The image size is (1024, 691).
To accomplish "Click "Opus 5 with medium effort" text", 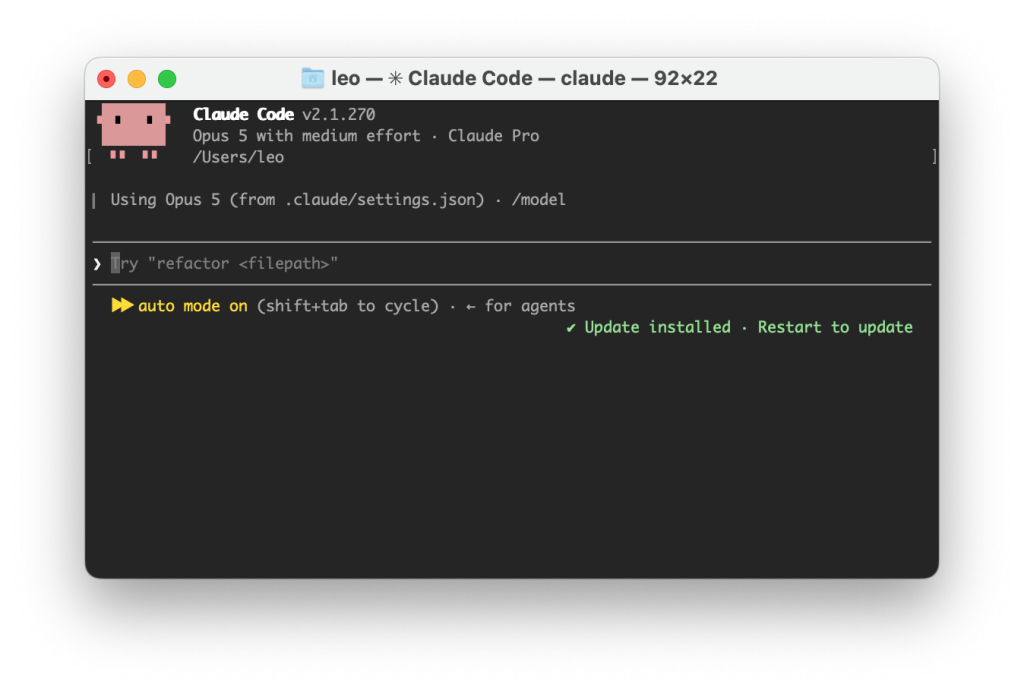I will tap(306, 136).
